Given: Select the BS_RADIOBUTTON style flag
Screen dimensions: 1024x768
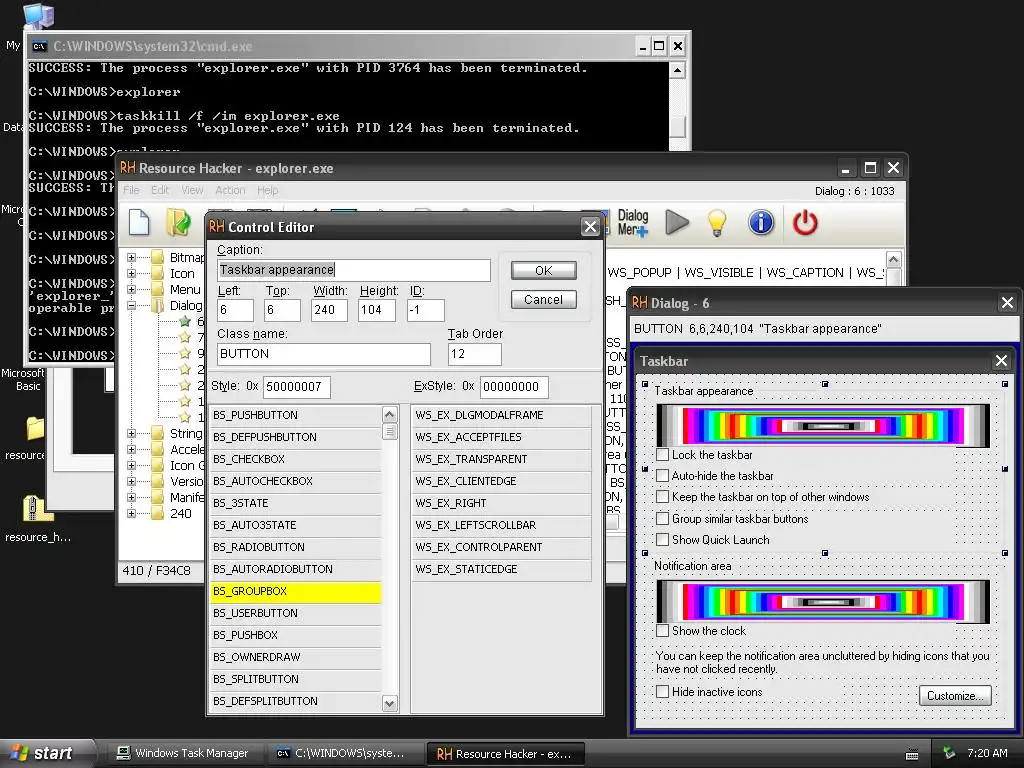Looking at the screenshot, I should [x=295, y=547].
